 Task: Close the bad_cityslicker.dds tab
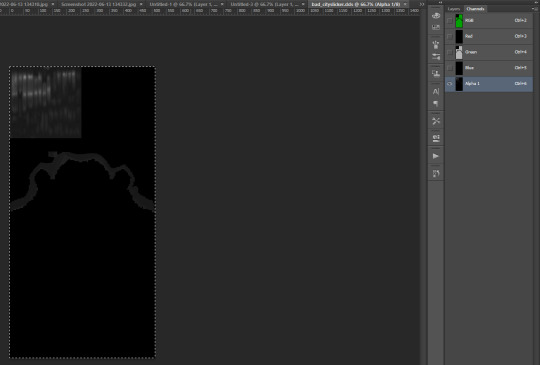(405, 4)
